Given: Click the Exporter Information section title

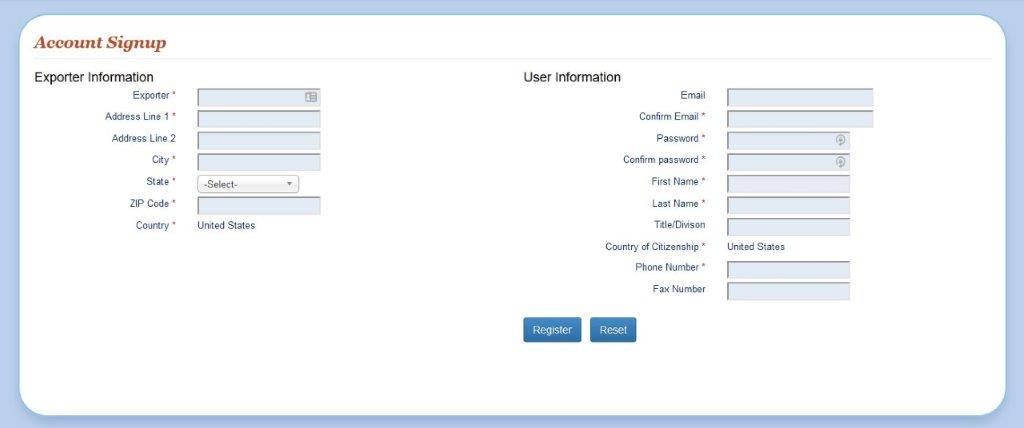Looking at the screenshot, I should pos(94,77).
